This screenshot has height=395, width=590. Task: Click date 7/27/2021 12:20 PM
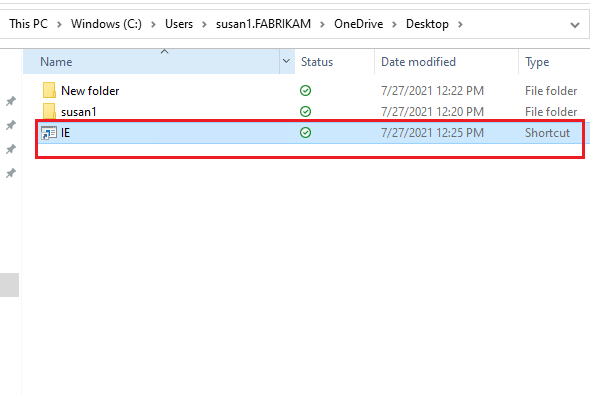tap(432, 112)
